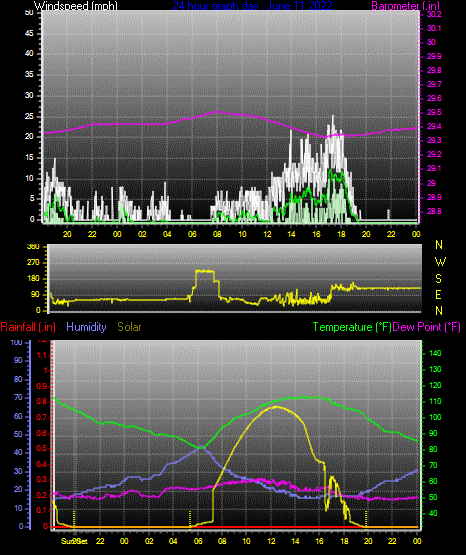Click the 70 humidity axis value
Screen dimensions: 466x555
[18, 397]
